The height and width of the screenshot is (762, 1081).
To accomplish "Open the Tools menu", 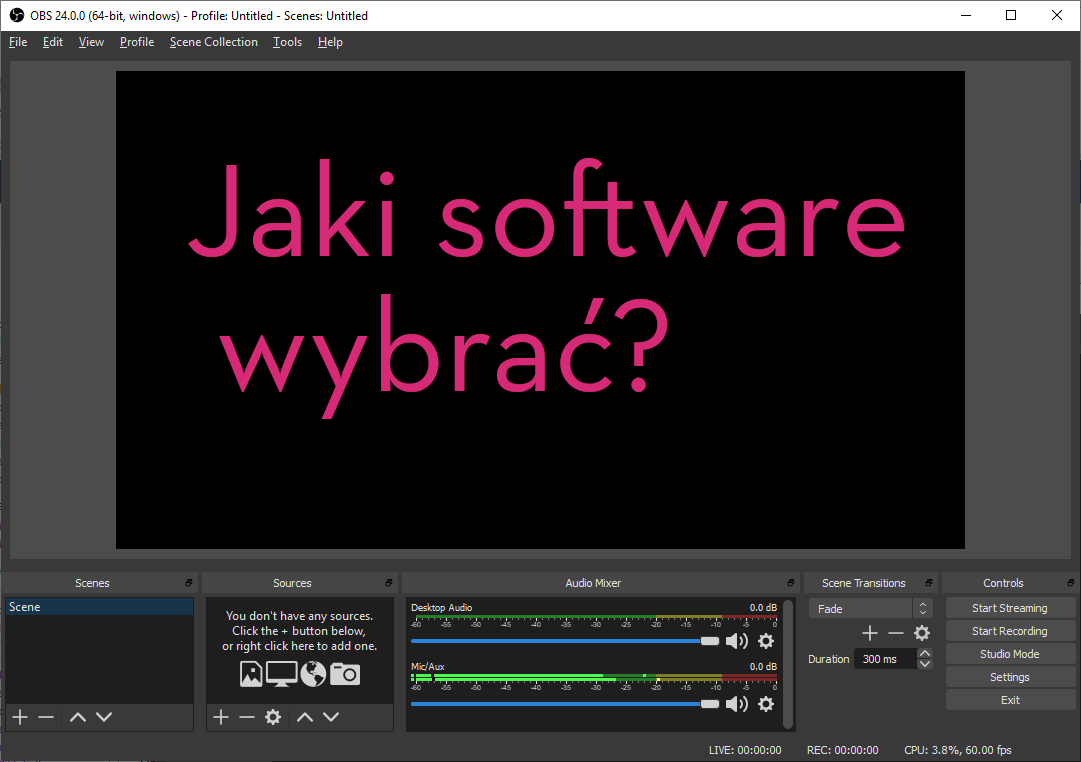I will pos(287,42).
